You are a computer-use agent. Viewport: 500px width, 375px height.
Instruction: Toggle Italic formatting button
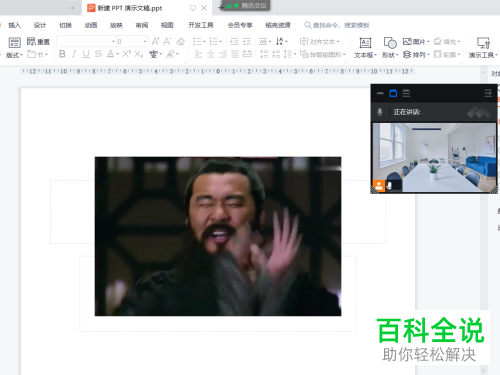click(x=74, y=54)
